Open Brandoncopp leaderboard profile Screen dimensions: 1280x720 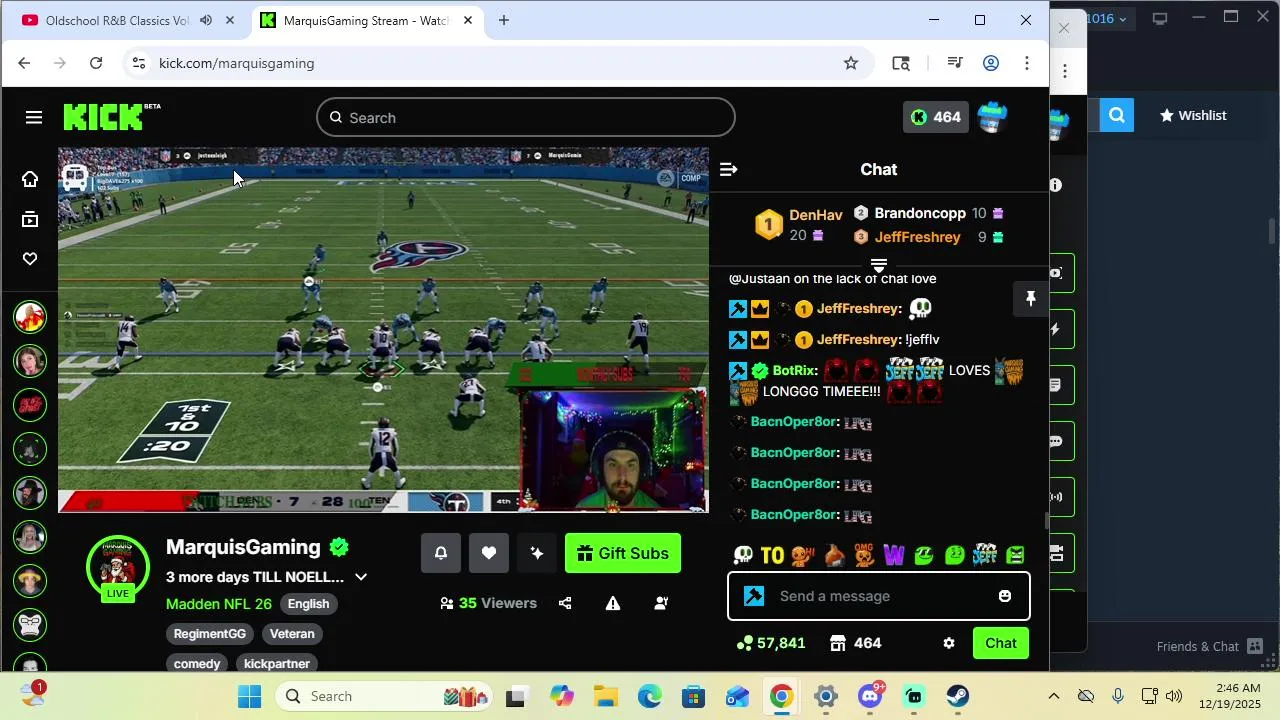click(x=920, y=213)
